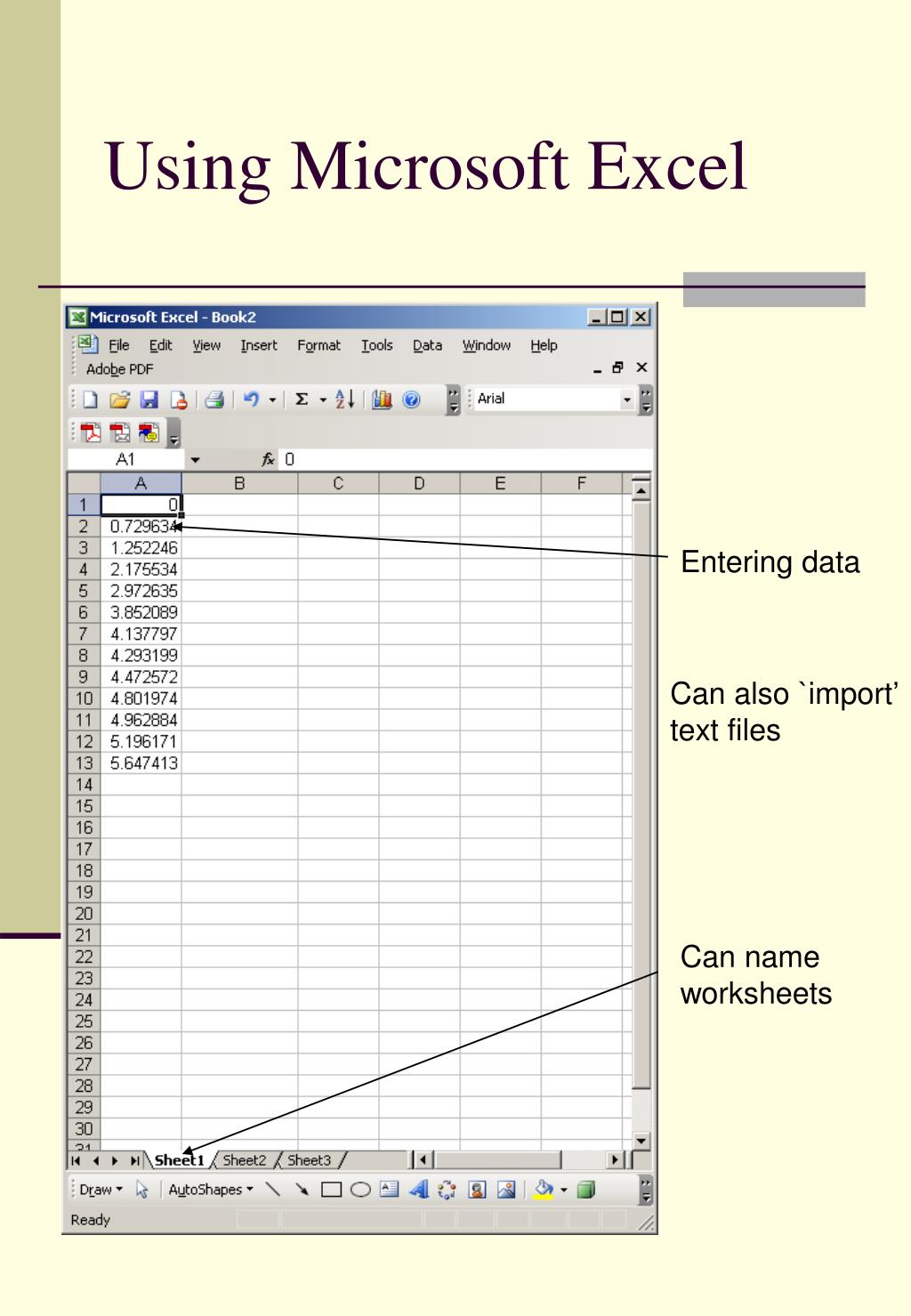Image resolution: width=911 pixels, height=1316 pixels.
Task: Undo the last action
Action: [x=251, y=400]
